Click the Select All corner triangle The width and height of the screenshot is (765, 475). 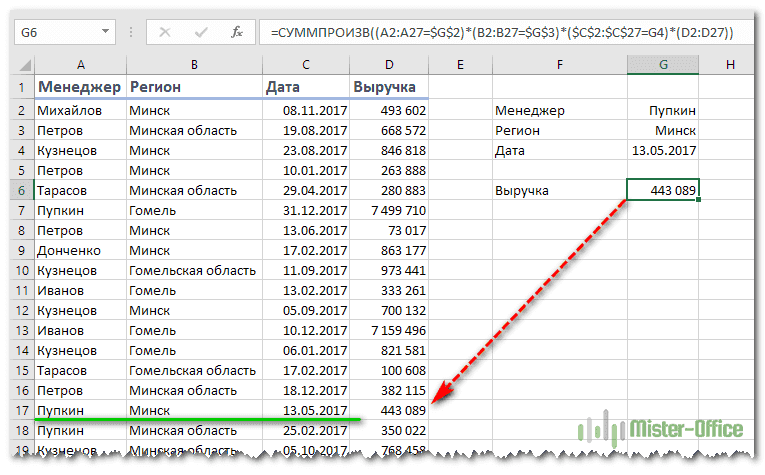[22, 65]
